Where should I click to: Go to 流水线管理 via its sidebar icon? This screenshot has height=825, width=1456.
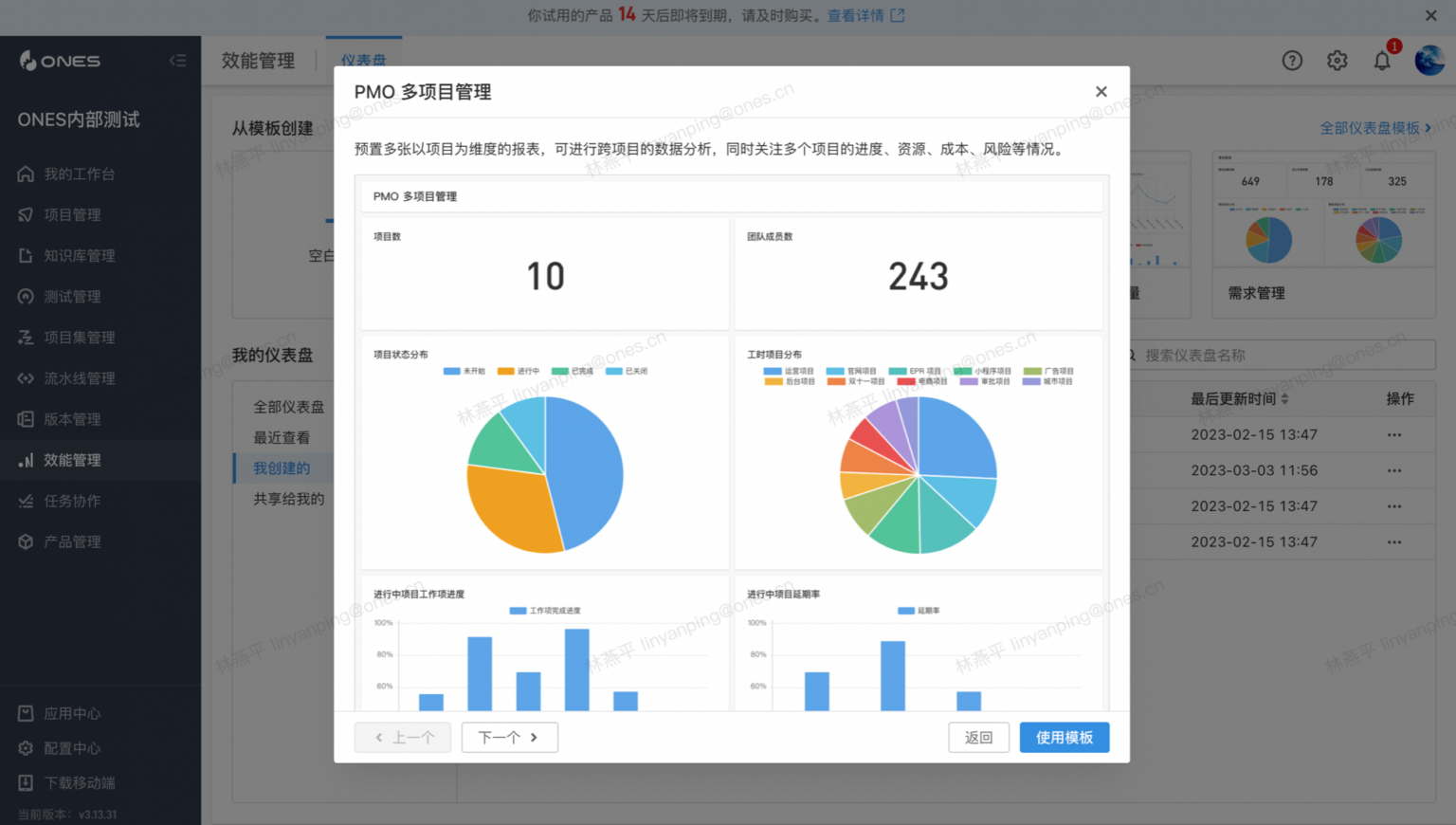click(78, 377)
